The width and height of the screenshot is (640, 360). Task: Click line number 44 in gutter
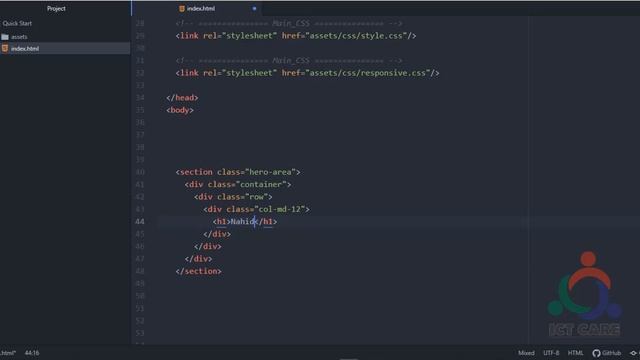tap(140, 222)
